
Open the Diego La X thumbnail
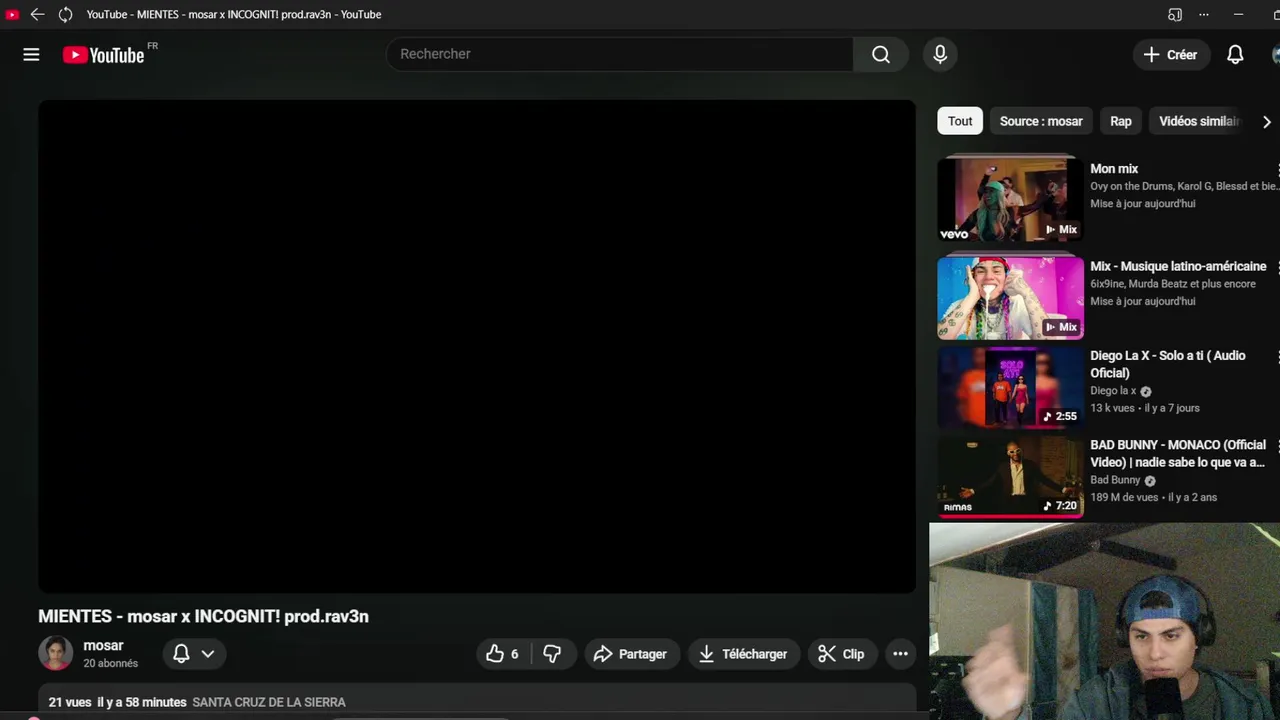(1010, 387)
